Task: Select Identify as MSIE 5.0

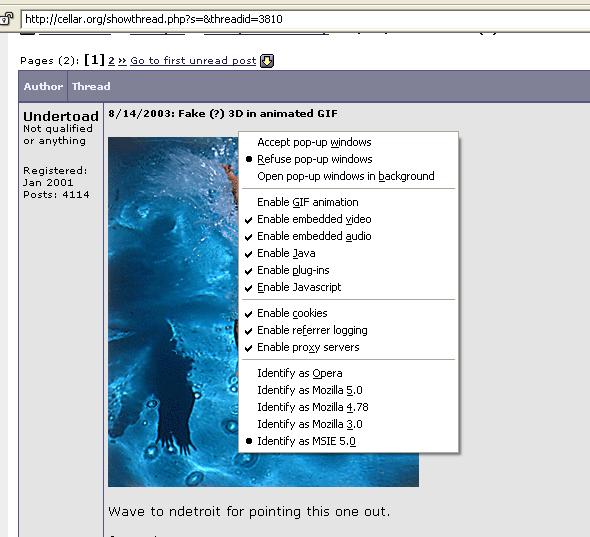Action: (x=348, y=441)
